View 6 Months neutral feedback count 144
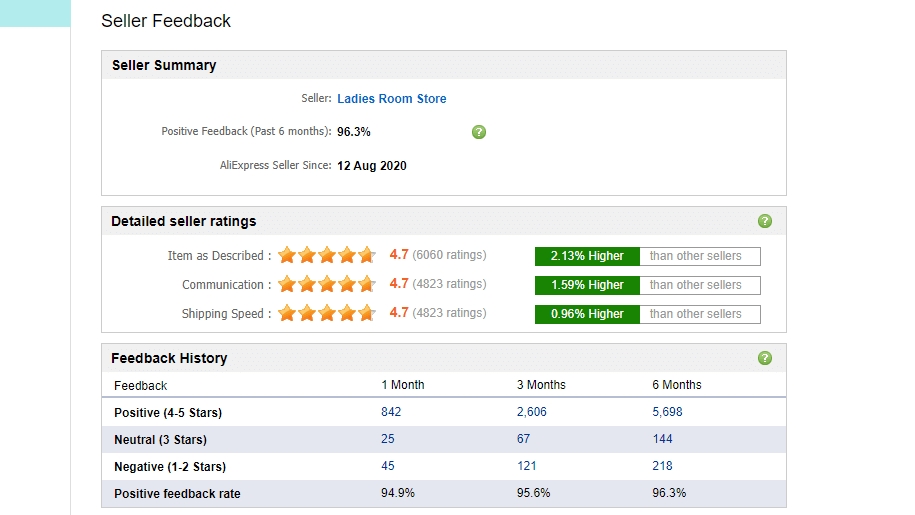 (662, 439)
